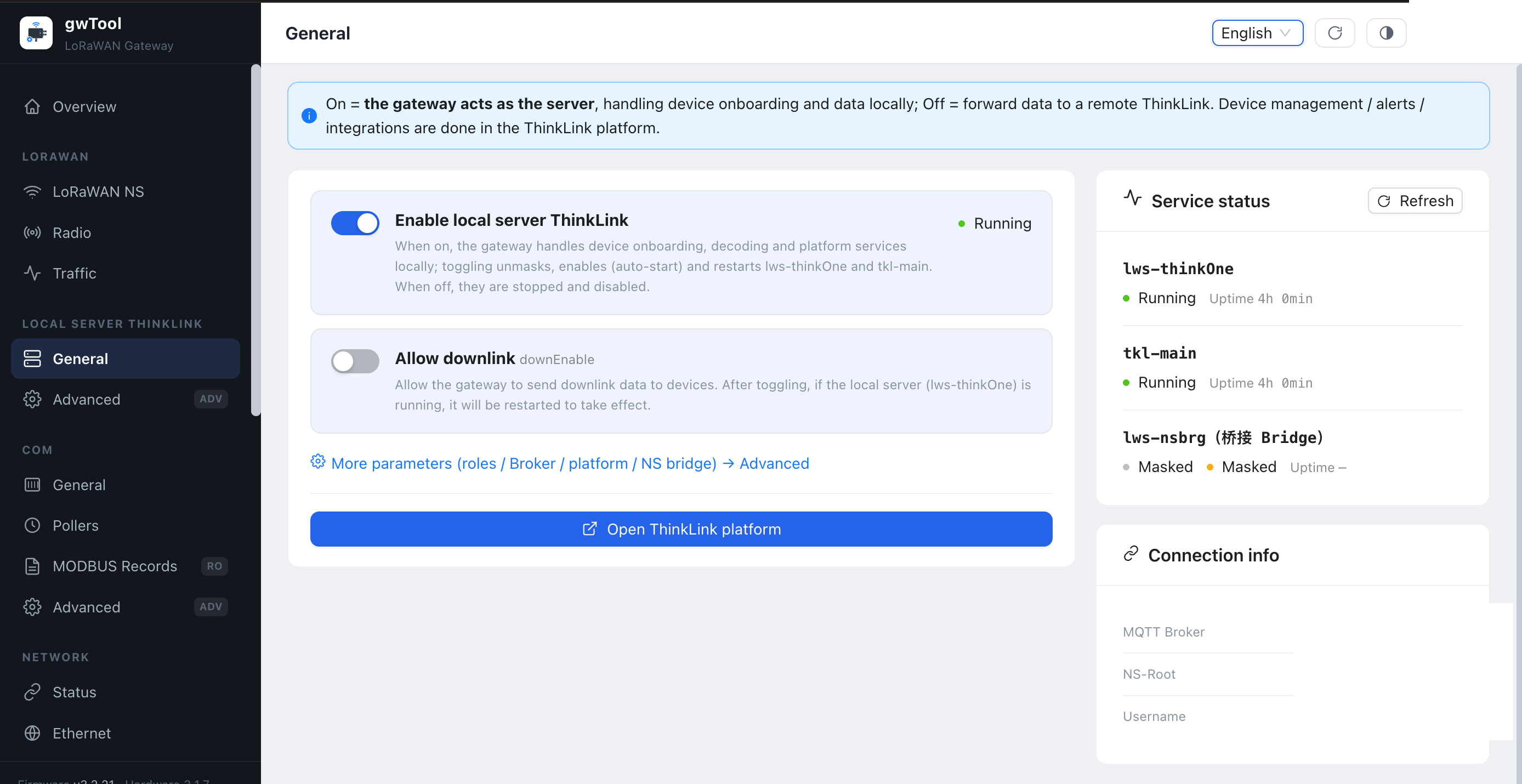The height and width of the screenshot is (784, 1522).
Task: Go to Network Status page
Action: (125, 692)
